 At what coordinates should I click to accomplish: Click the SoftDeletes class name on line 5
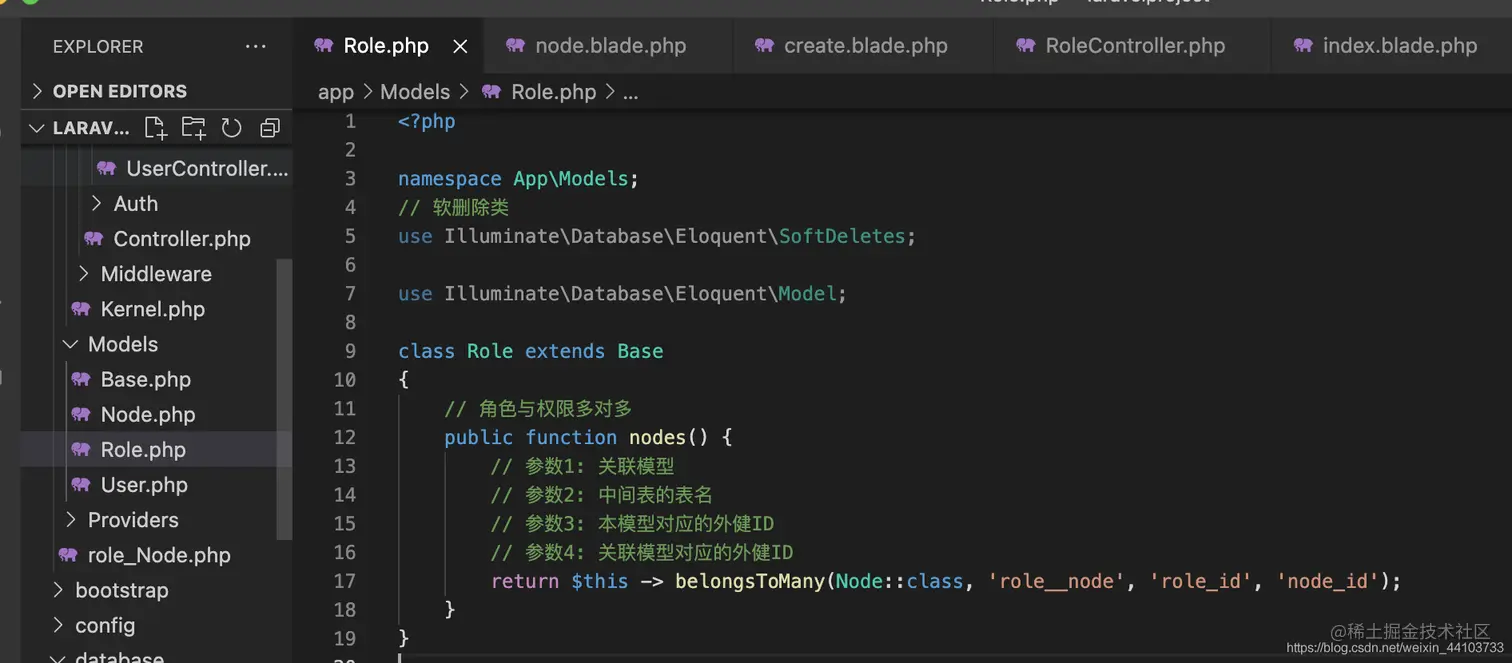pyautogui.click(x=842, y=236)
